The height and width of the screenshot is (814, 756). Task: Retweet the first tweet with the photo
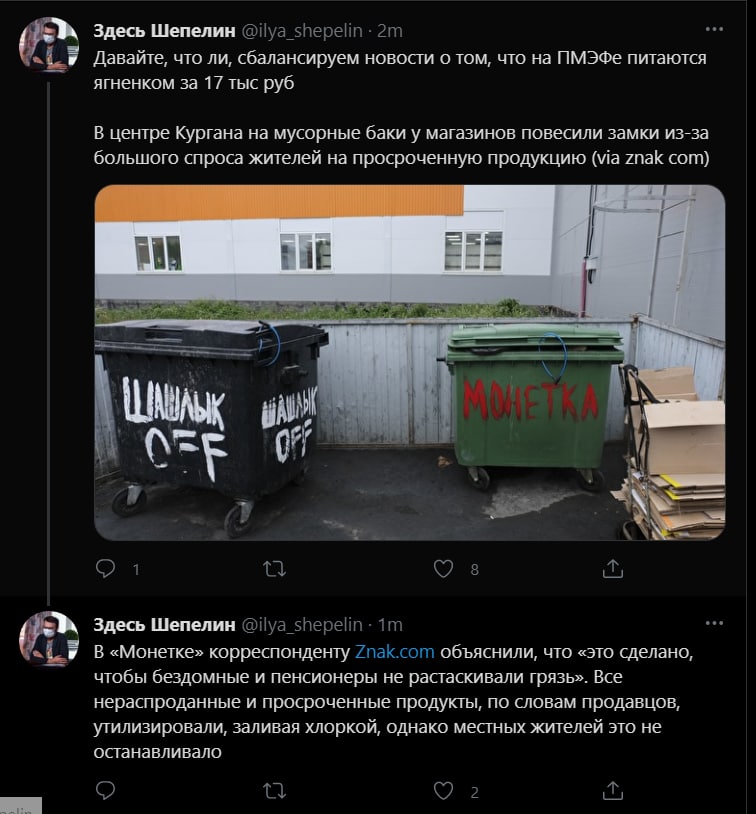pos(274,569)
